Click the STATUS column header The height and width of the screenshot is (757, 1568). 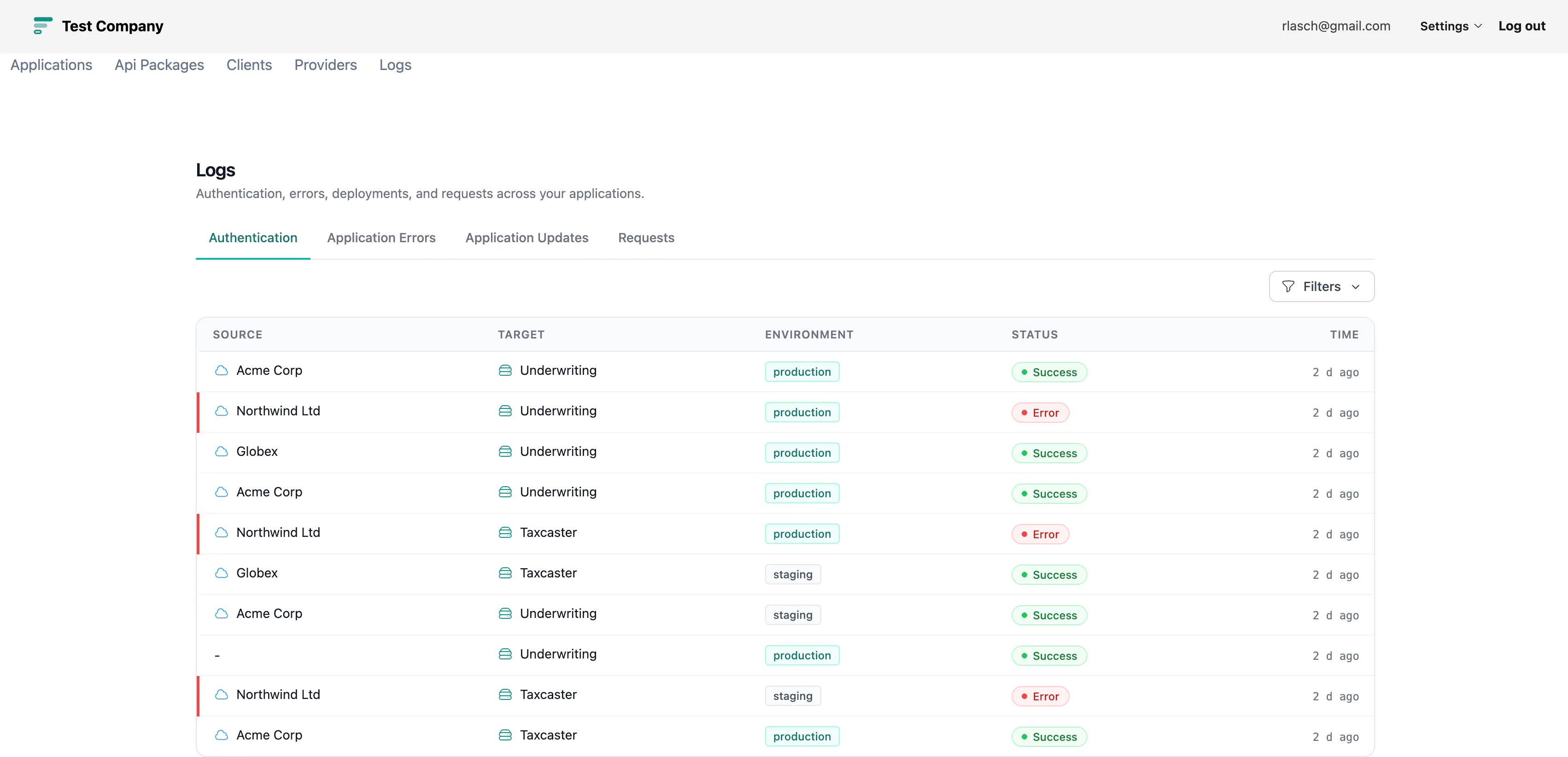pyautogui.click(x=1034, y=335)
